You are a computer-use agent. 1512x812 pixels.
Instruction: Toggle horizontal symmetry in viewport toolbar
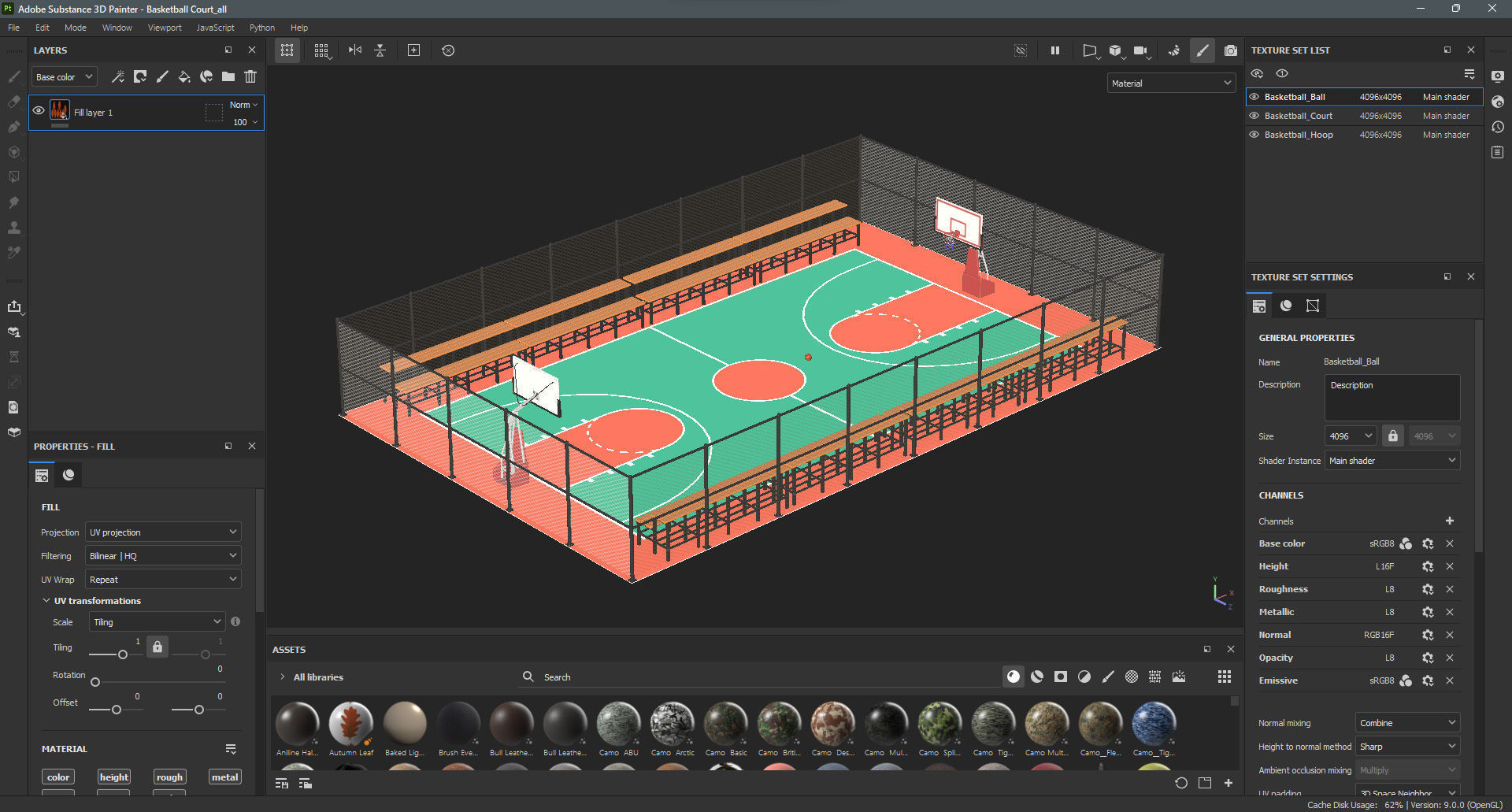355,50
